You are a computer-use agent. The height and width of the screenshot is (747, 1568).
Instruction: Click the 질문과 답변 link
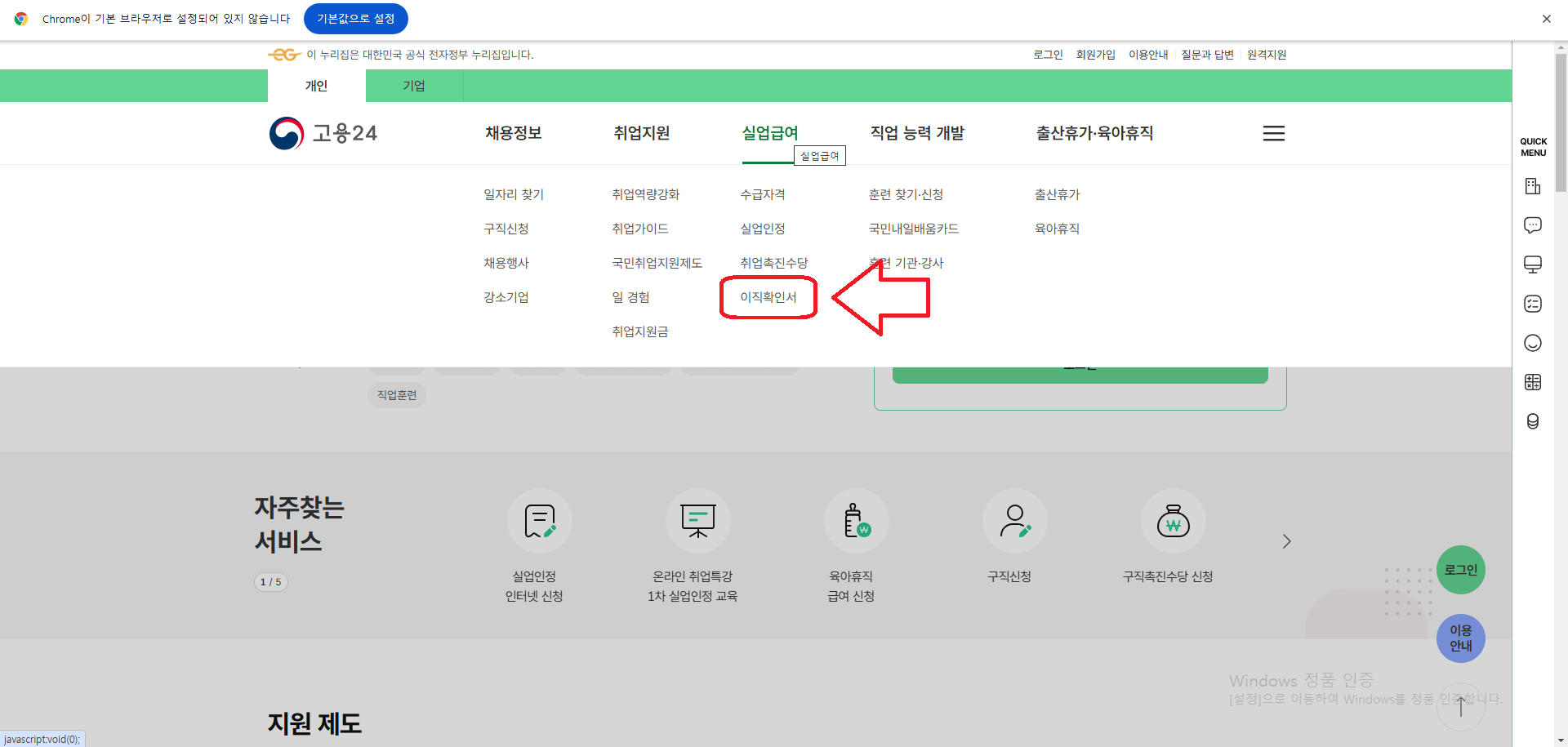[1207, 55]
